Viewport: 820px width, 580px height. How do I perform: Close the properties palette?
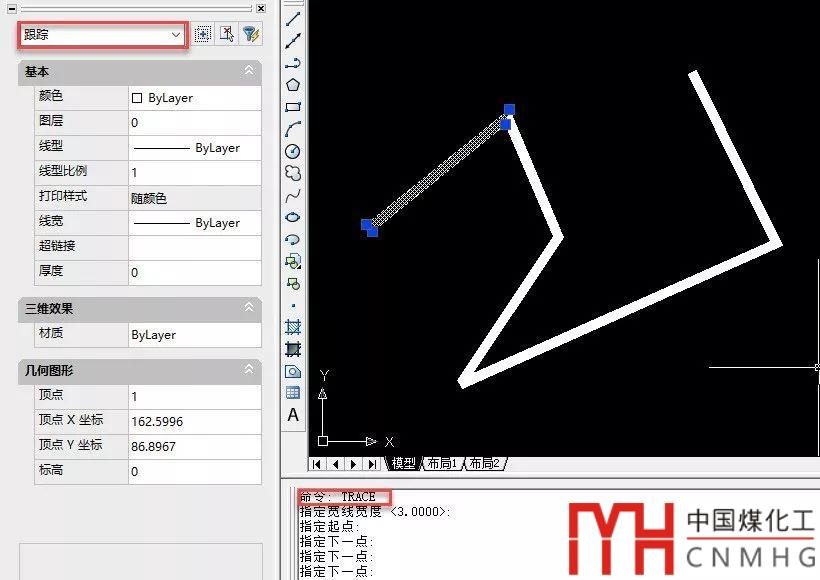tap(261, 8)
